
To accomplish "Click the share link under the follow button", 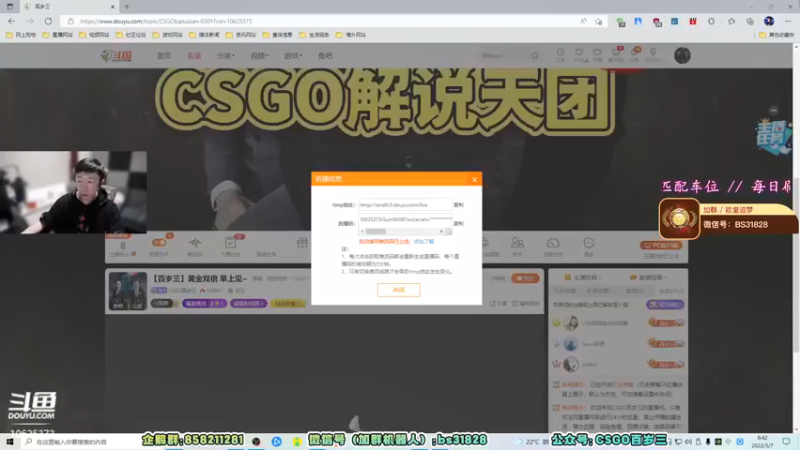I will [498, 304].
